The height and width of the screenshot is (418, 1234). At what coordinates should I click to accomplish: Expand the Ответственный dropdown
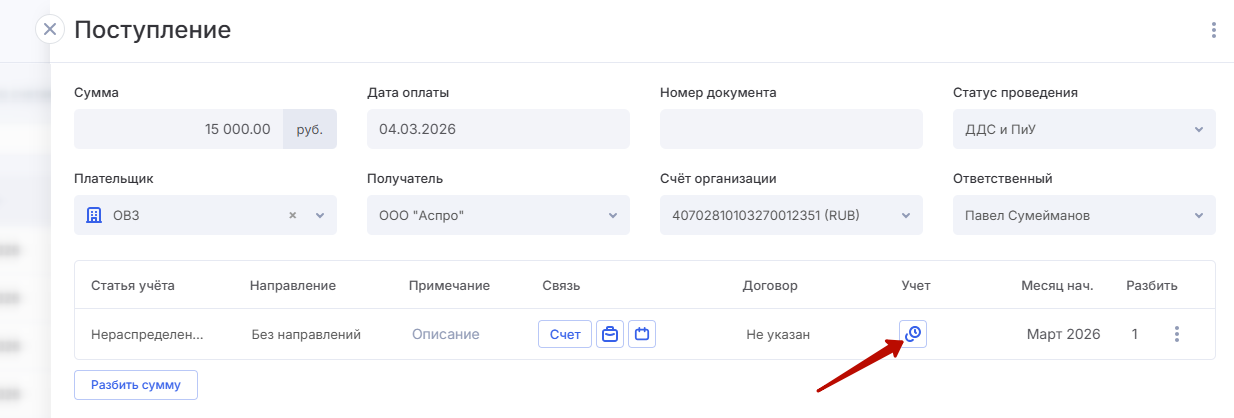tap(1198, 215)
